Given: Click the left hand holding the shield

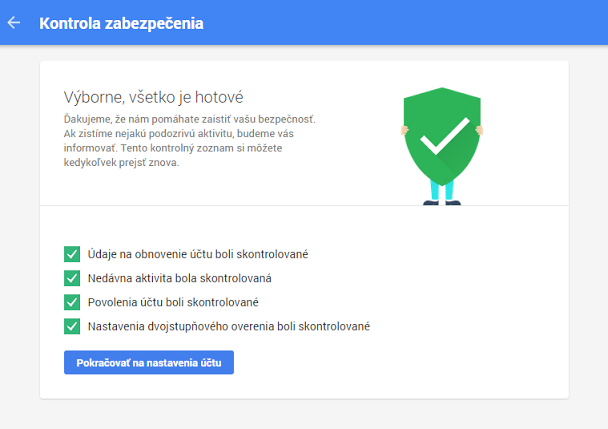Looking at the screenshot, I should [x=406, y=128].
